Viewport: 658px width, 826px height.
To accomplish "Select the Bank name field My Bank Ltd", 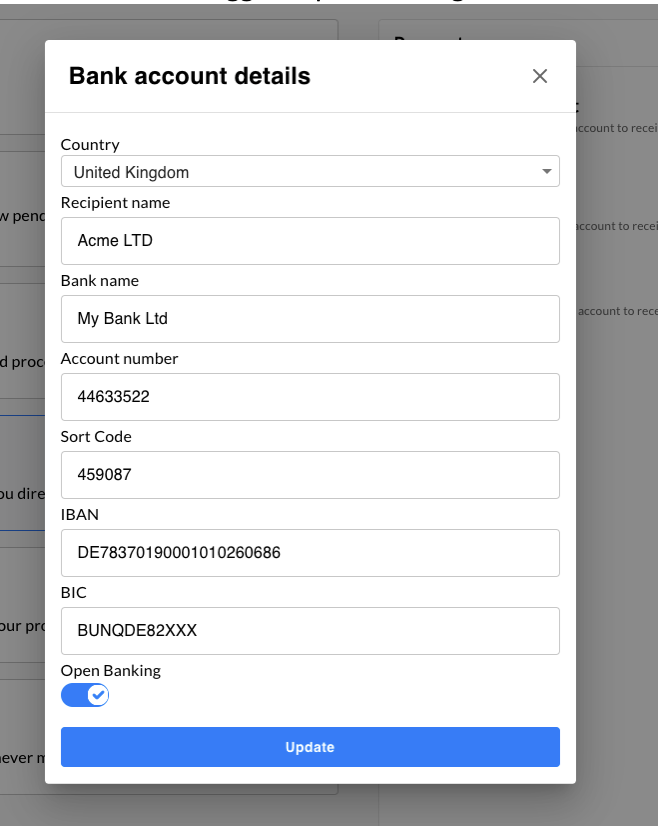I will click(x=310, y=319).
